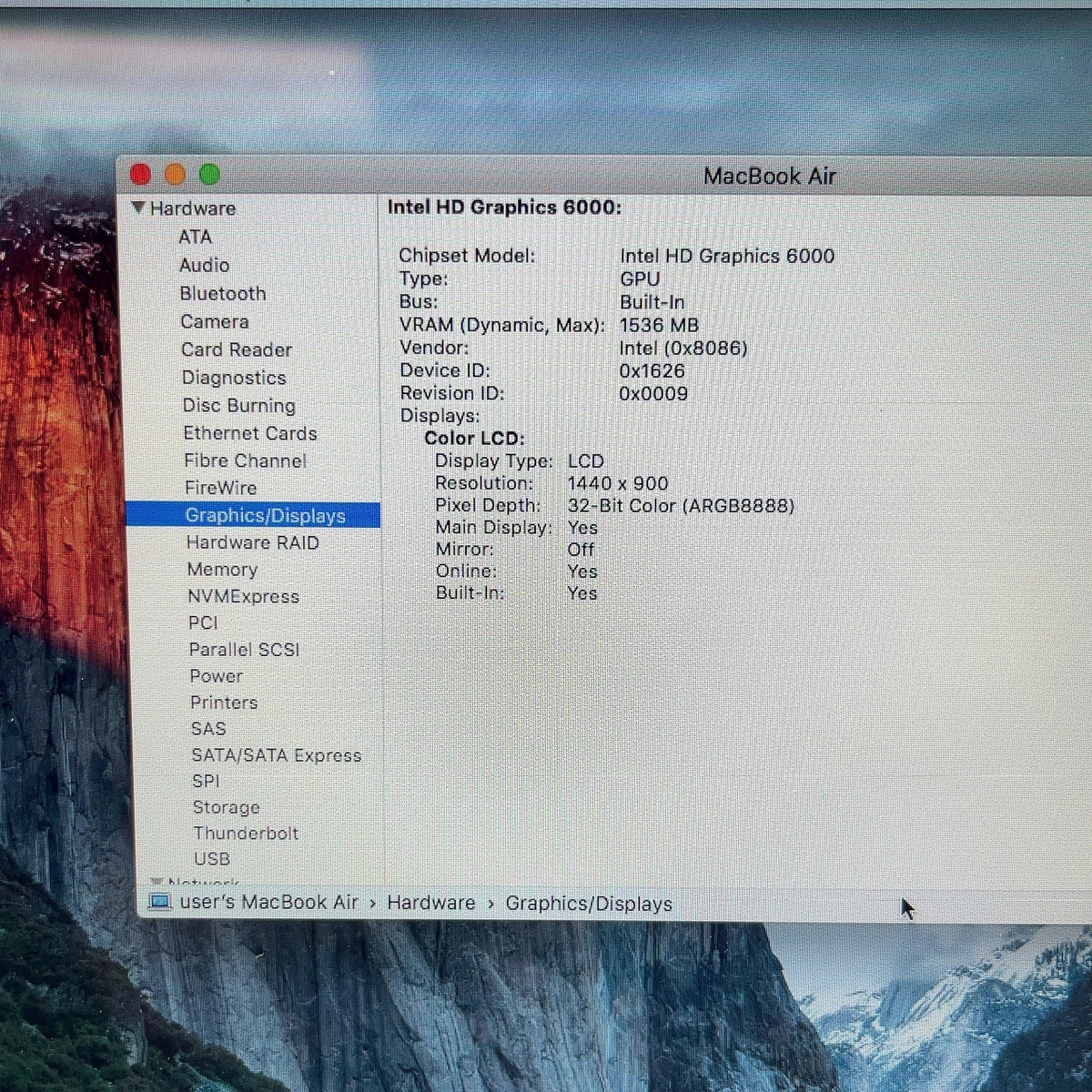Viewport: 1092px width, 1092px height.
Task: Click the "Intel (0x8086)" vendor value
Action: tap(683, 348)
